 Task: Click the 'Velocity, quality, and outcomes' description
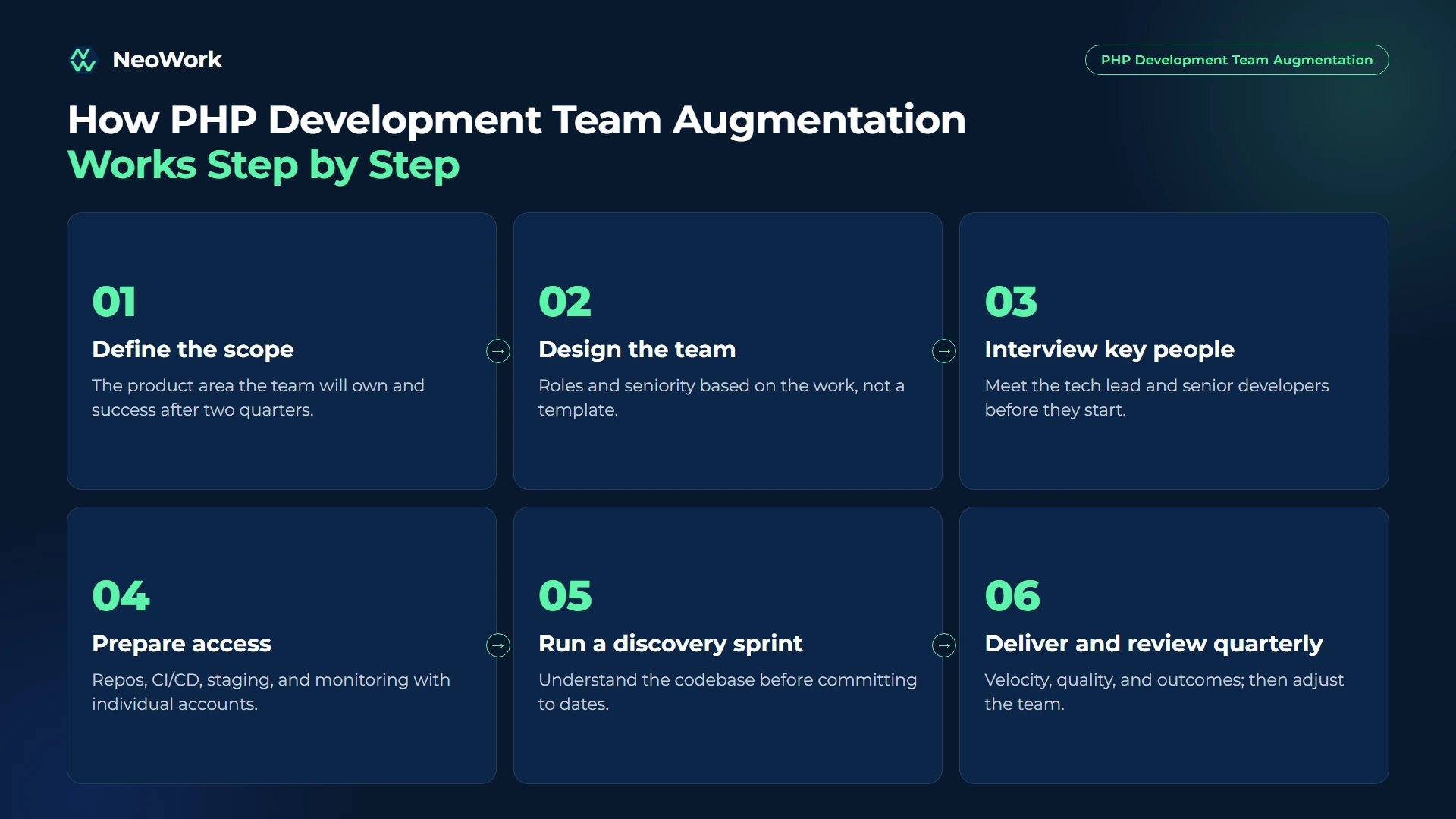click(x=1164, y=692)
